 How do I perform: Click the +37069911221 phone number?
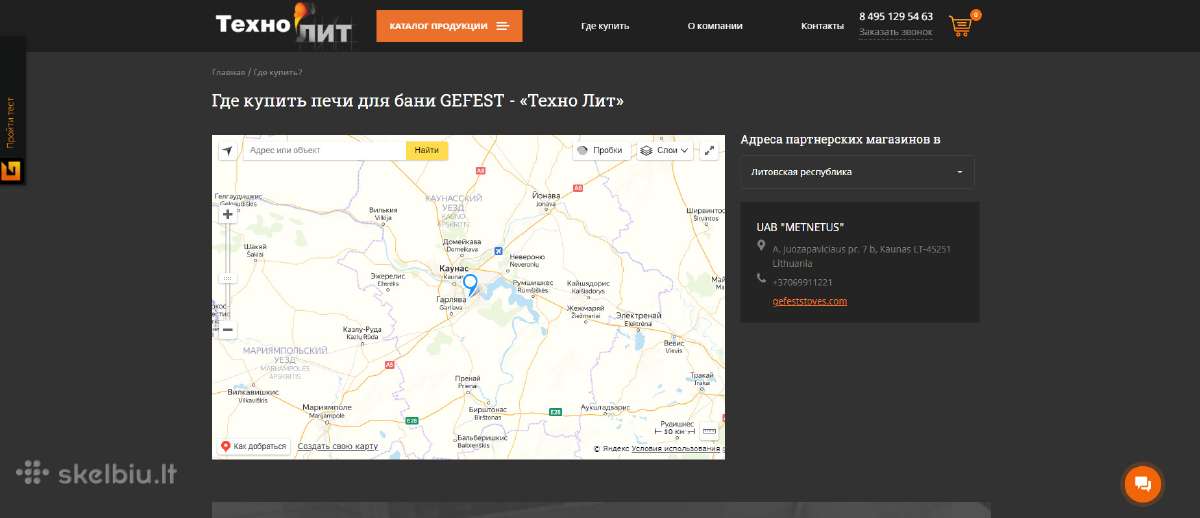pos(802,282)
